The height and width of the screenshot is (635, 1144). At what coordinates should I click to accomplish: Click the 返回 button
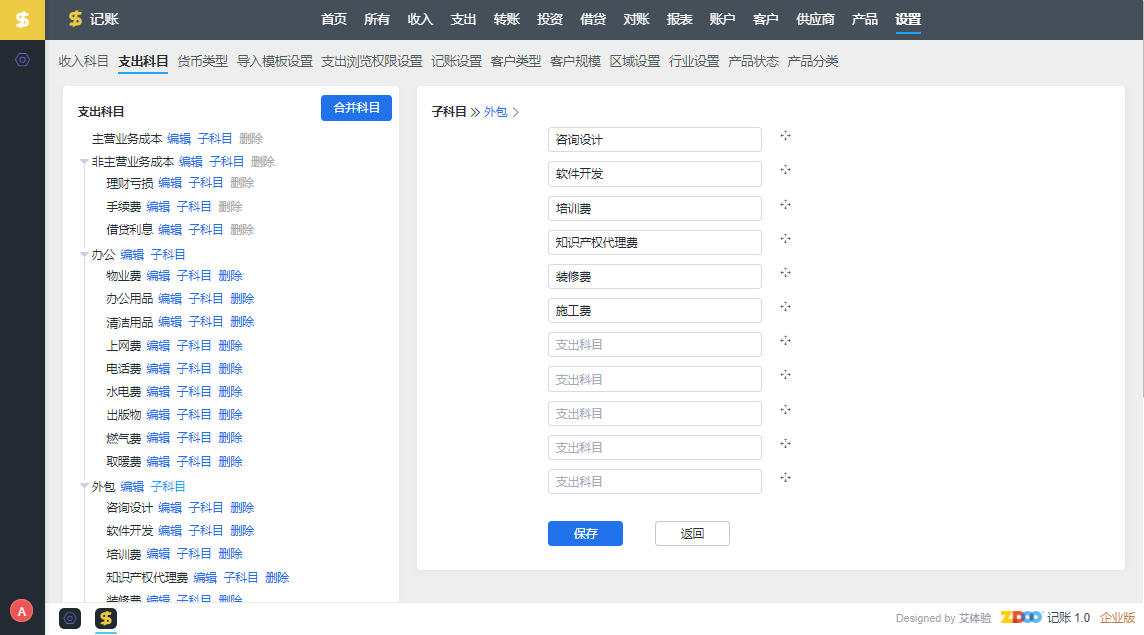coord(692,534)
